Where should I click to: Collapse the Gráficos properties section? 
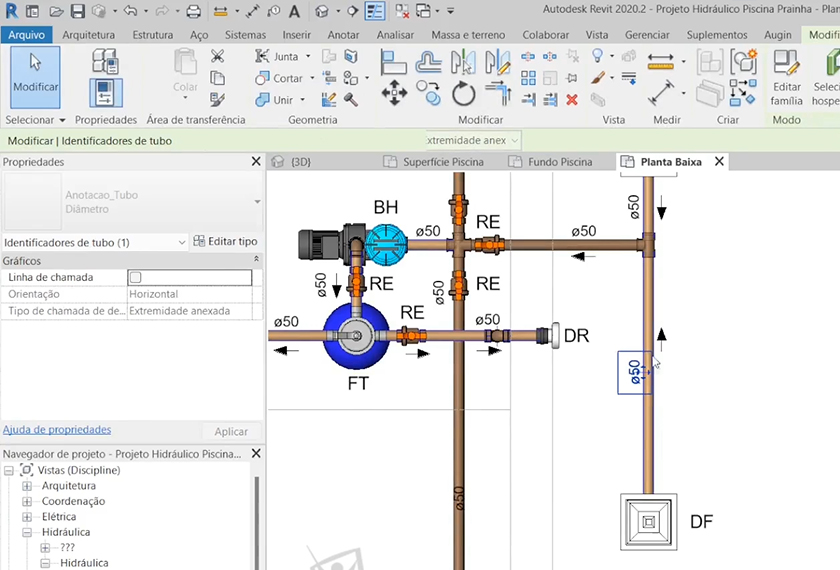pyautogui.click(x=257, y=260)
